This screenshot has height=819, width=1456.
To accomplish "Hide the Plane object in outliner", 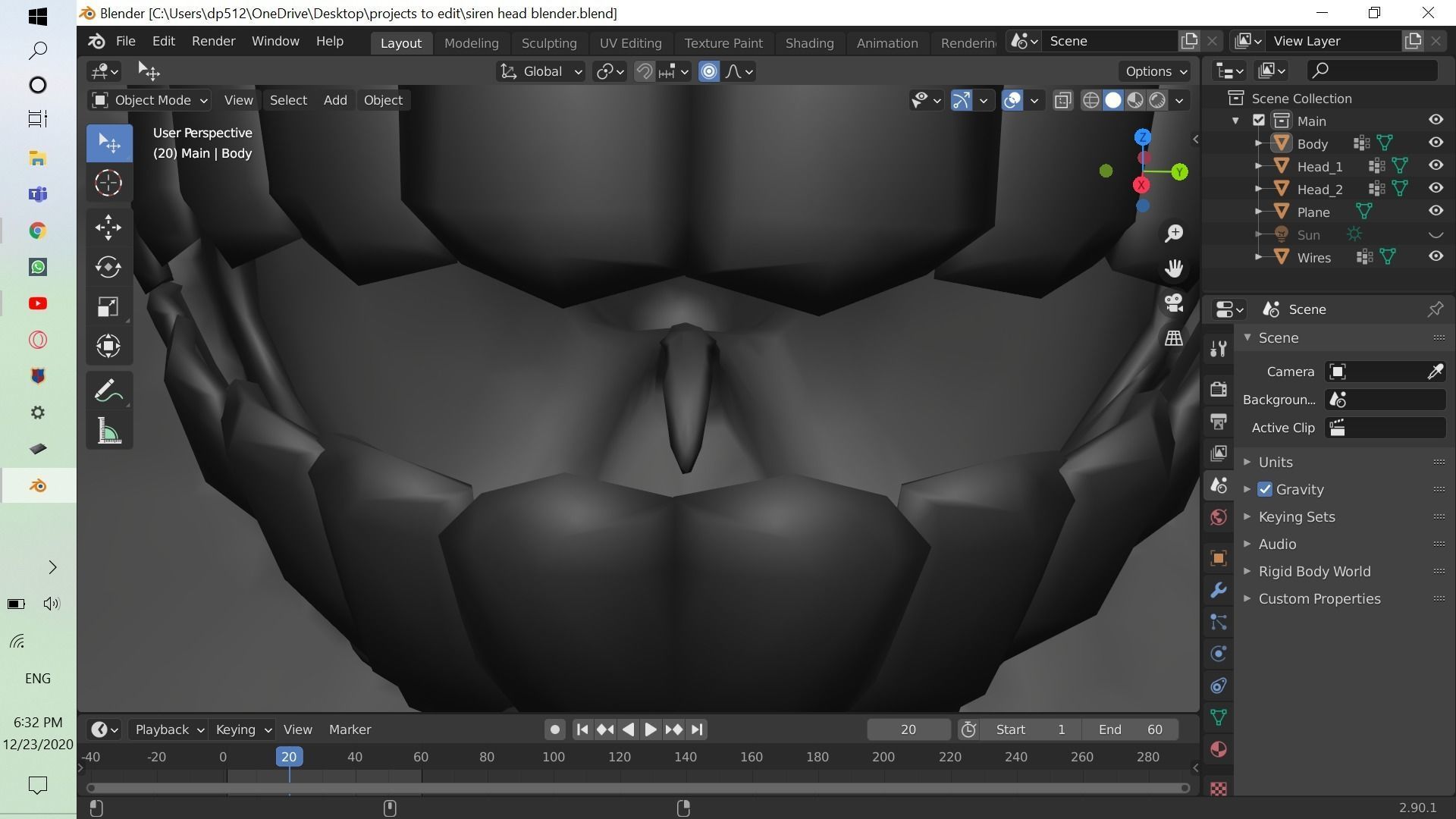I will tap(1436, 211).
